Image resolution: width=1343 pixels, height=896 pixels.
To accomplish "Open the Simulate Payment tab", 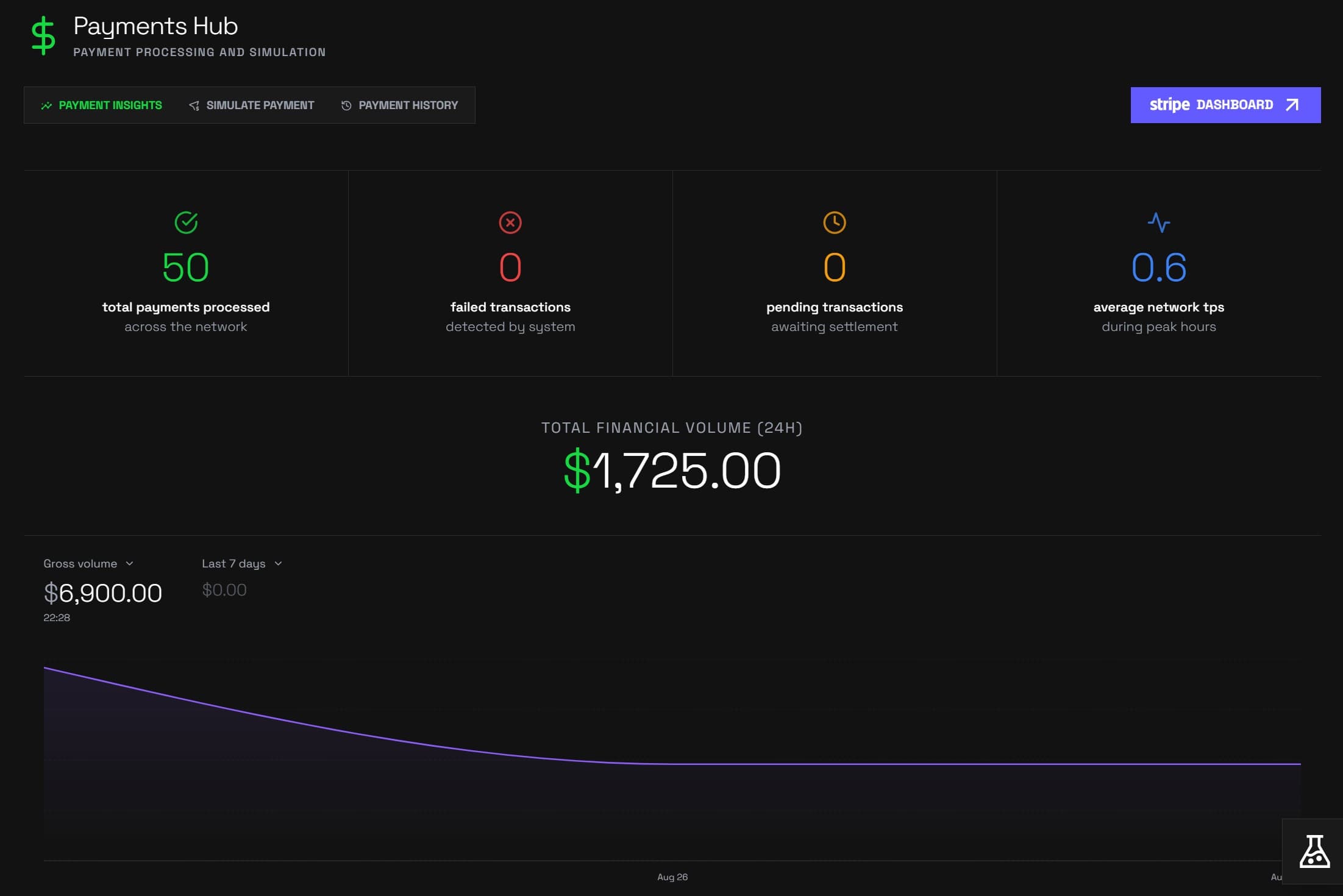I will [251, 105].
